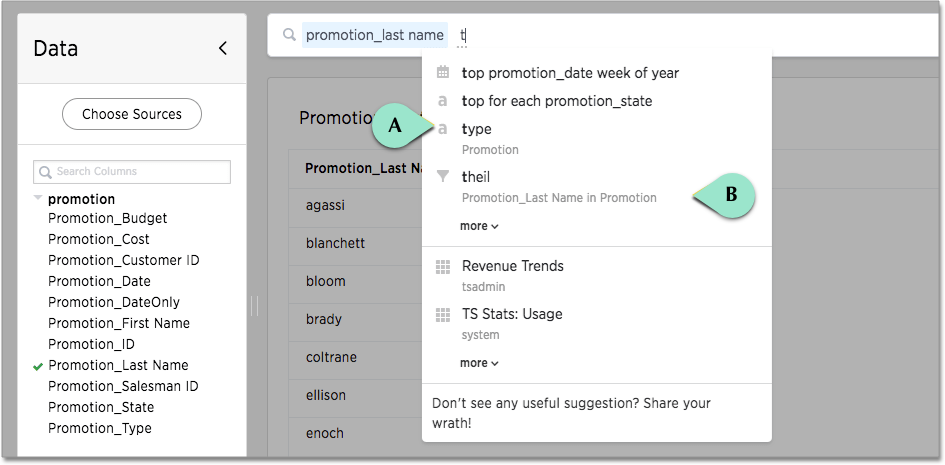Image resolution: width=945 pixels, height=465 pixels.
Task: Click the magnifier icon in search bar
Action: 289,36
